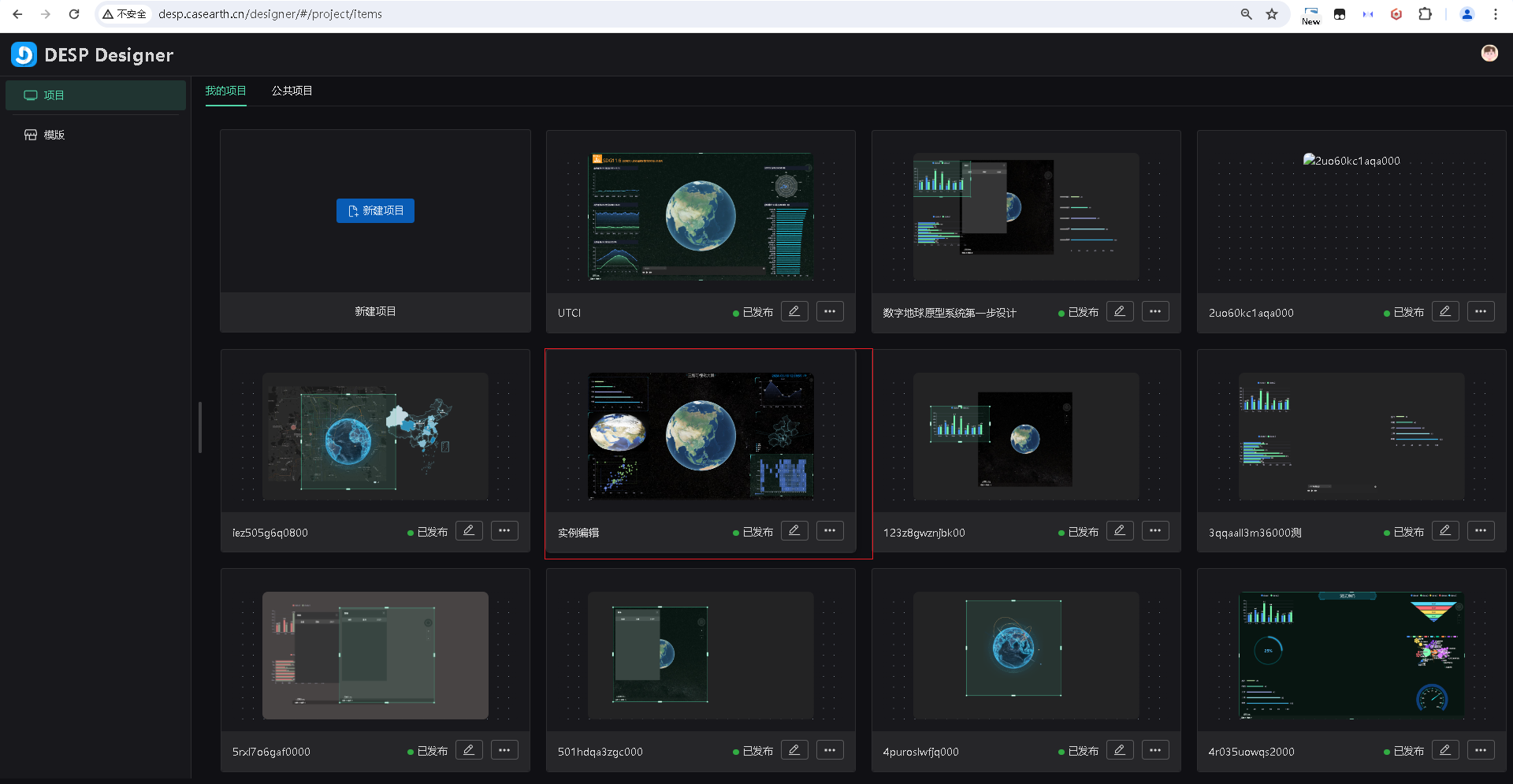The image size is (1513, 784).
Task: Select 我的项目 tab
Action: click(x=225, y=91)
